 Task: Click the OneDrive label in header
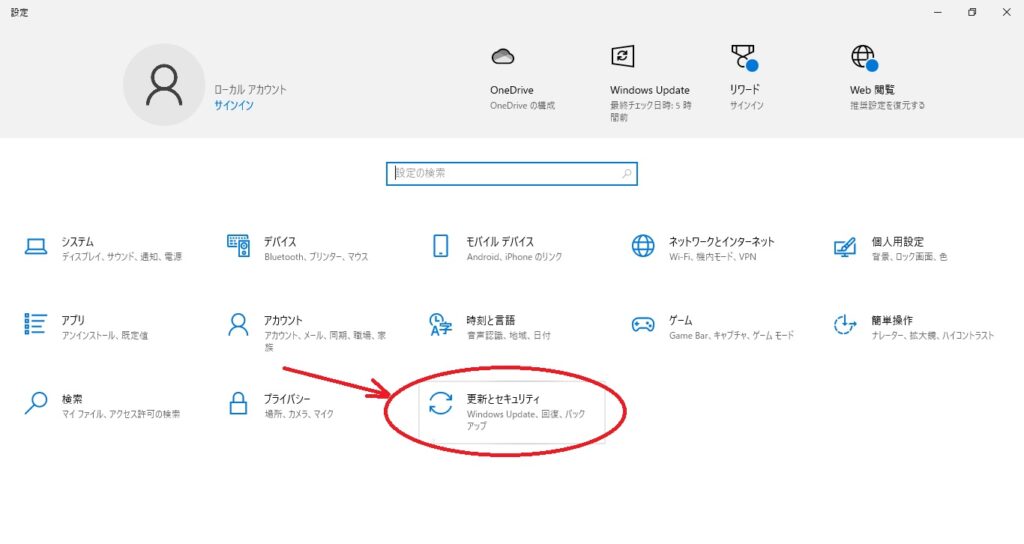click(x=512, y=90)
